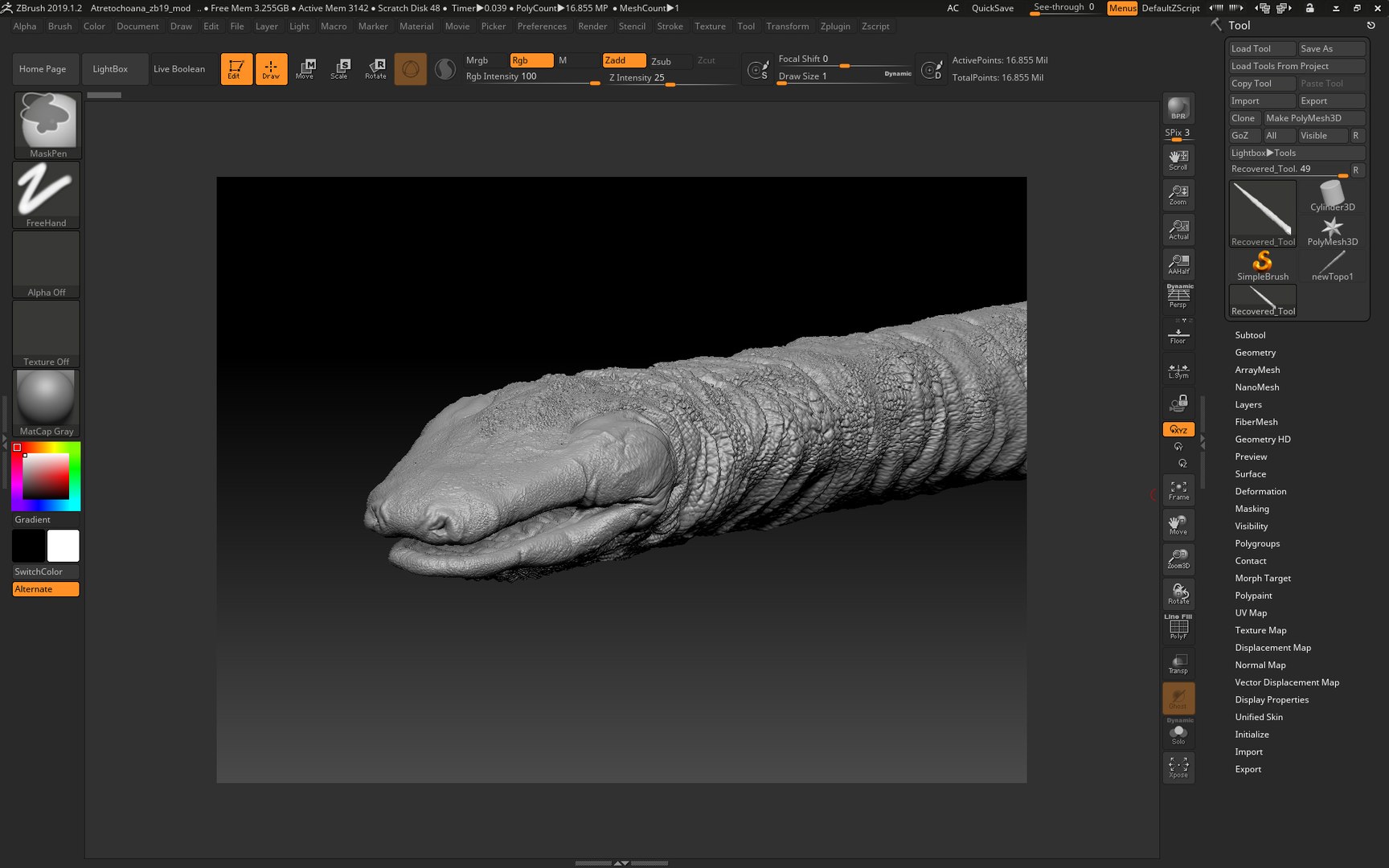Select the white main color swatch
Image resolution: width=1389 pixels, height=868 pixels.
pos(64,546)
